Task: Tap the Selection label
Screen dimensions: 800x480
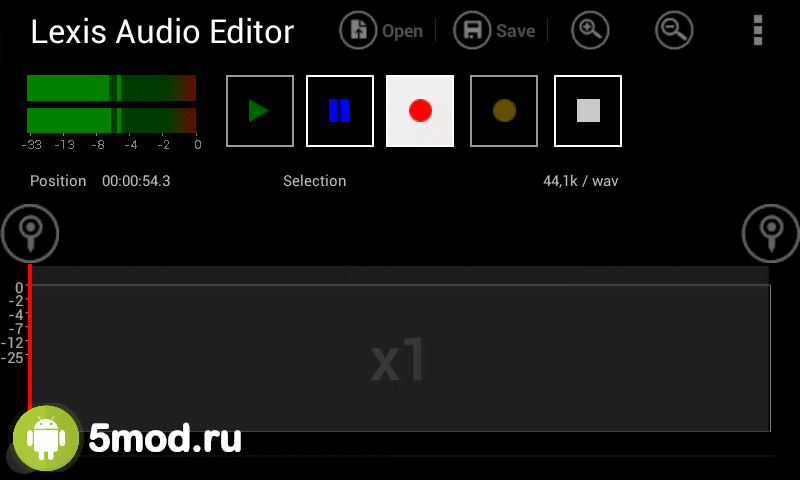Action: (315, 181)
